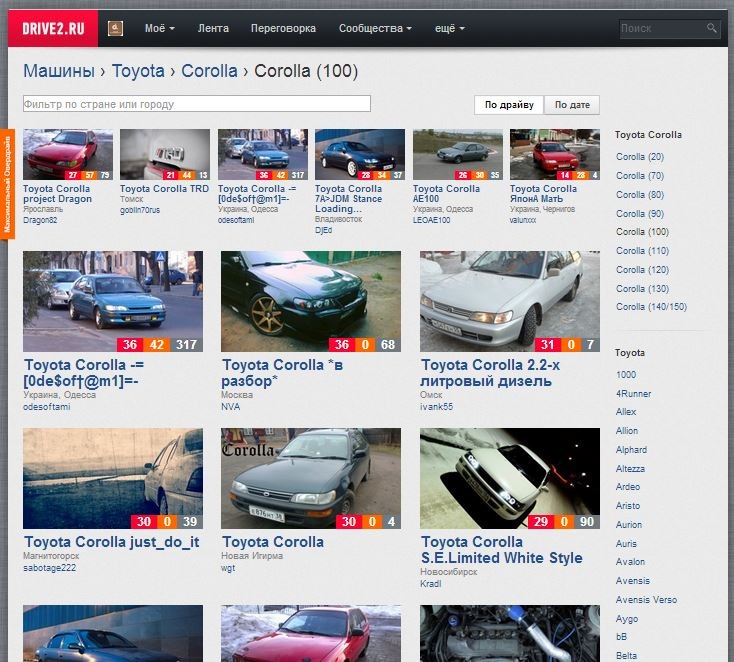
Task: Open the Aygo model link
Action: pos(627,619)
